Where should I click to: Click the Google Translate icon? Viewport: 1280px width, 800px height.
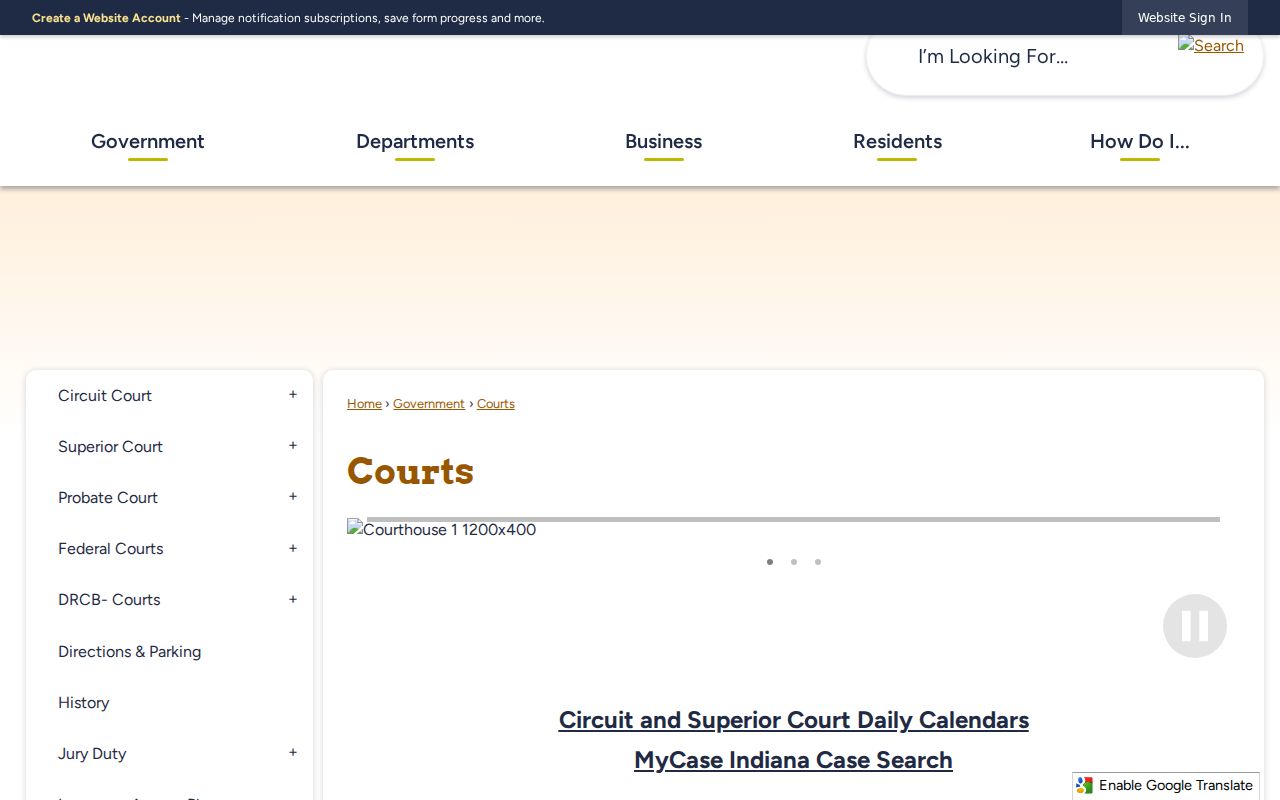1085,786
